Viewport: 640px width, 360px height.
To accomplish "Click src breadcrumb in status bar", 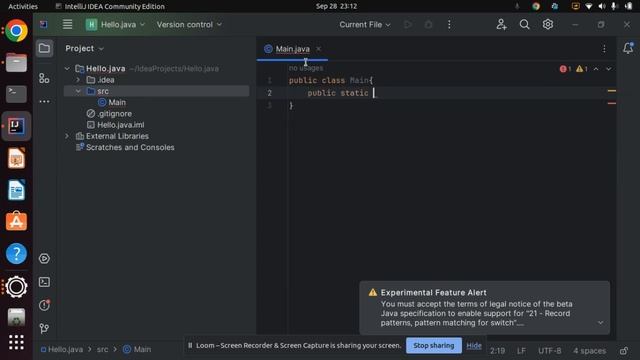I will pos(102,349).
